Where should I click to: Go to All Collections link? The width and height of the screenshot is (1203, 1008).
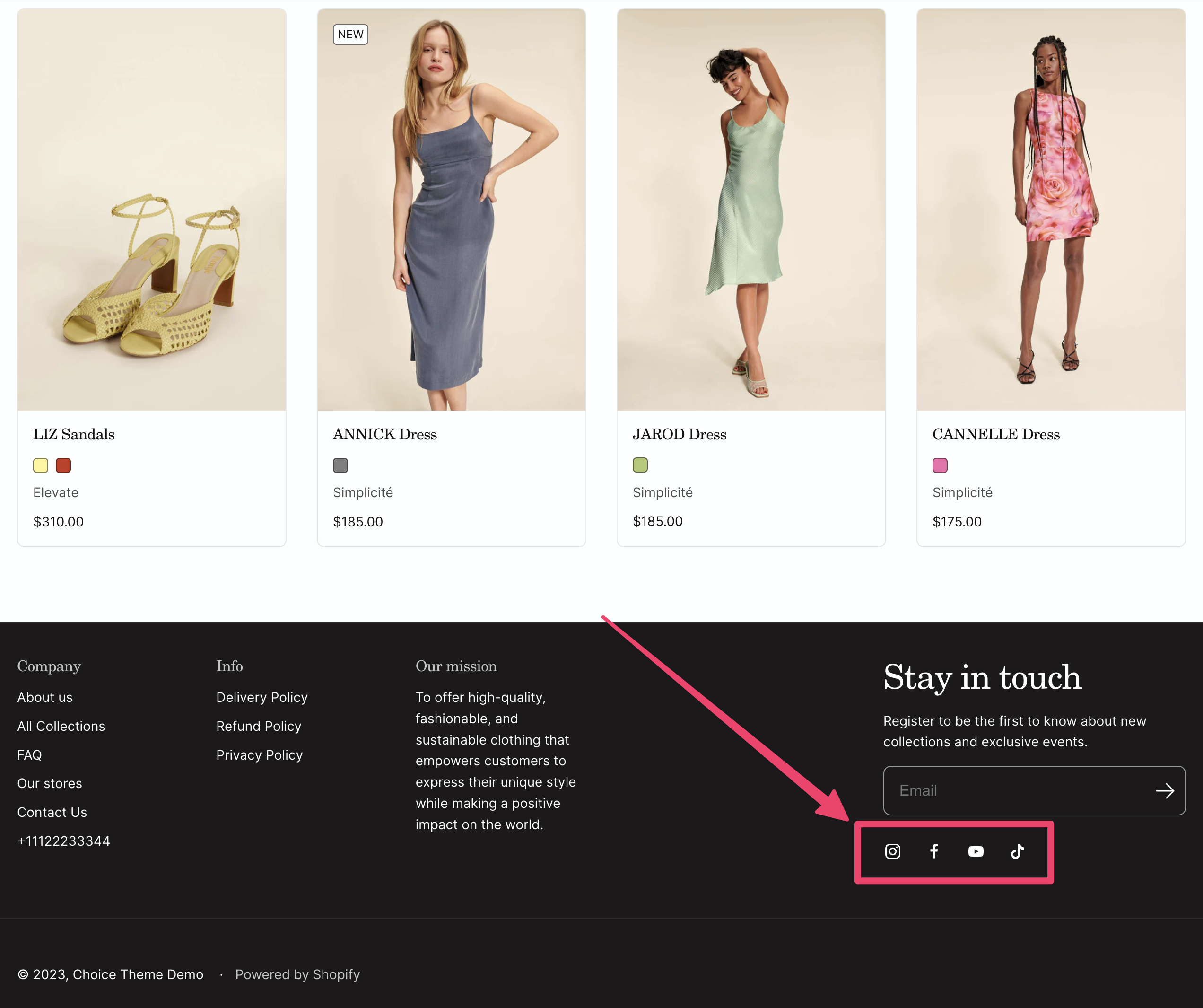click(x=61, y=726)
